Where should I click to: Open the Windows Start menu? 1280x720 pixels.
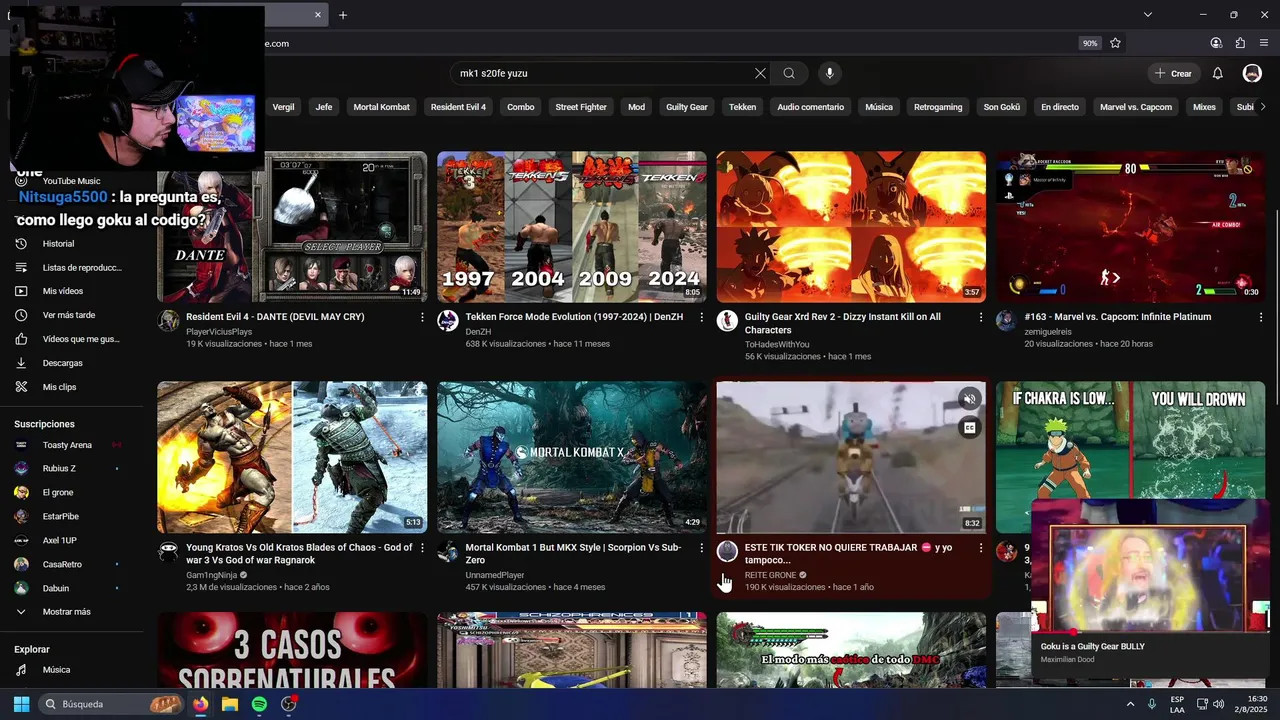(x=21, y=704)
